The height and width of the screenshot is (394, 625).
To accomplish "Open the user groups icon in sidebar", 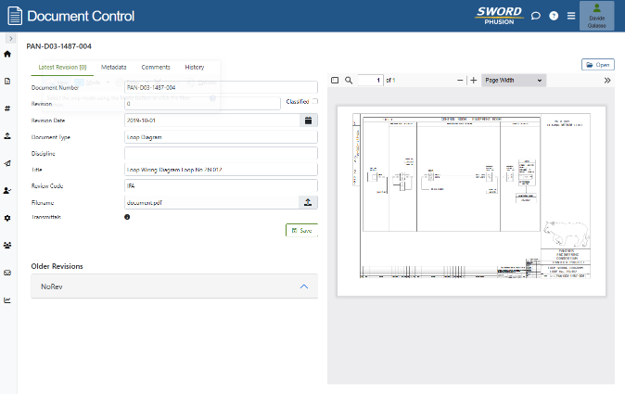I will coord(7,245).
